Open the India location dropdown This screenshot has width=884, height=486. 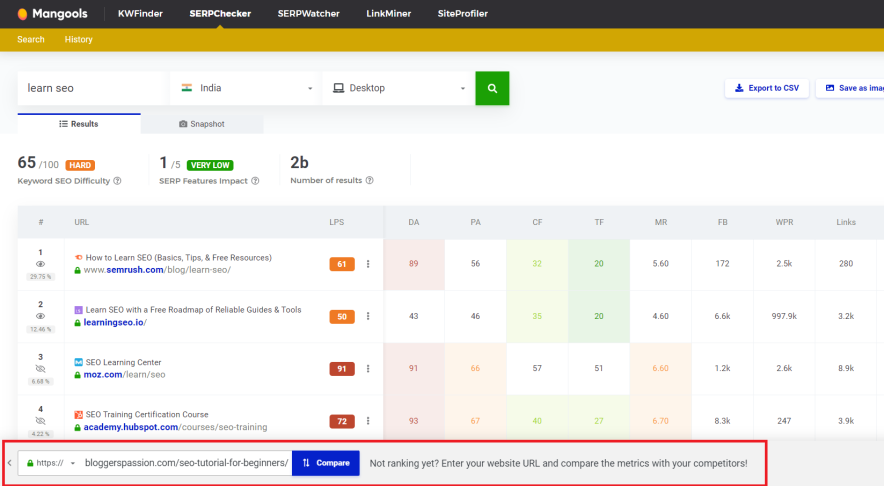coord(246,88)
